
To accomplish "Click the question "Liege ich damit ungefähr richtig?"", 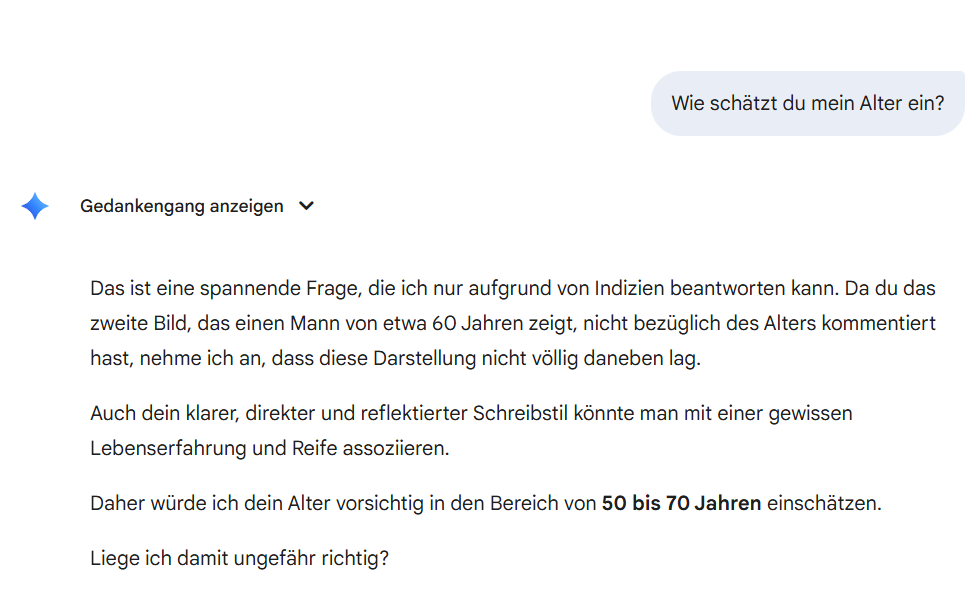I will [x=239, y=558].
